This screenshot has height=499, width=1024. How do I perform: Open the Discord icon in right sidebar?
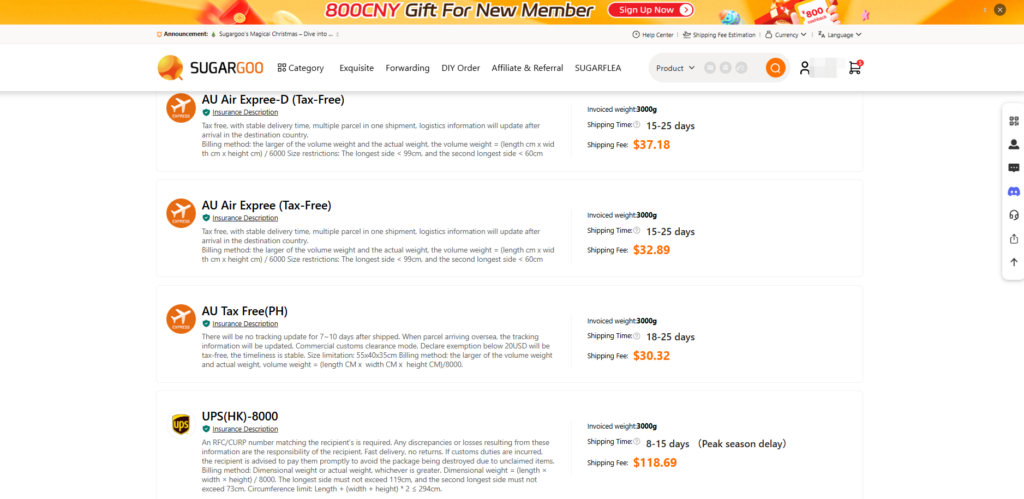(1014, 191)
